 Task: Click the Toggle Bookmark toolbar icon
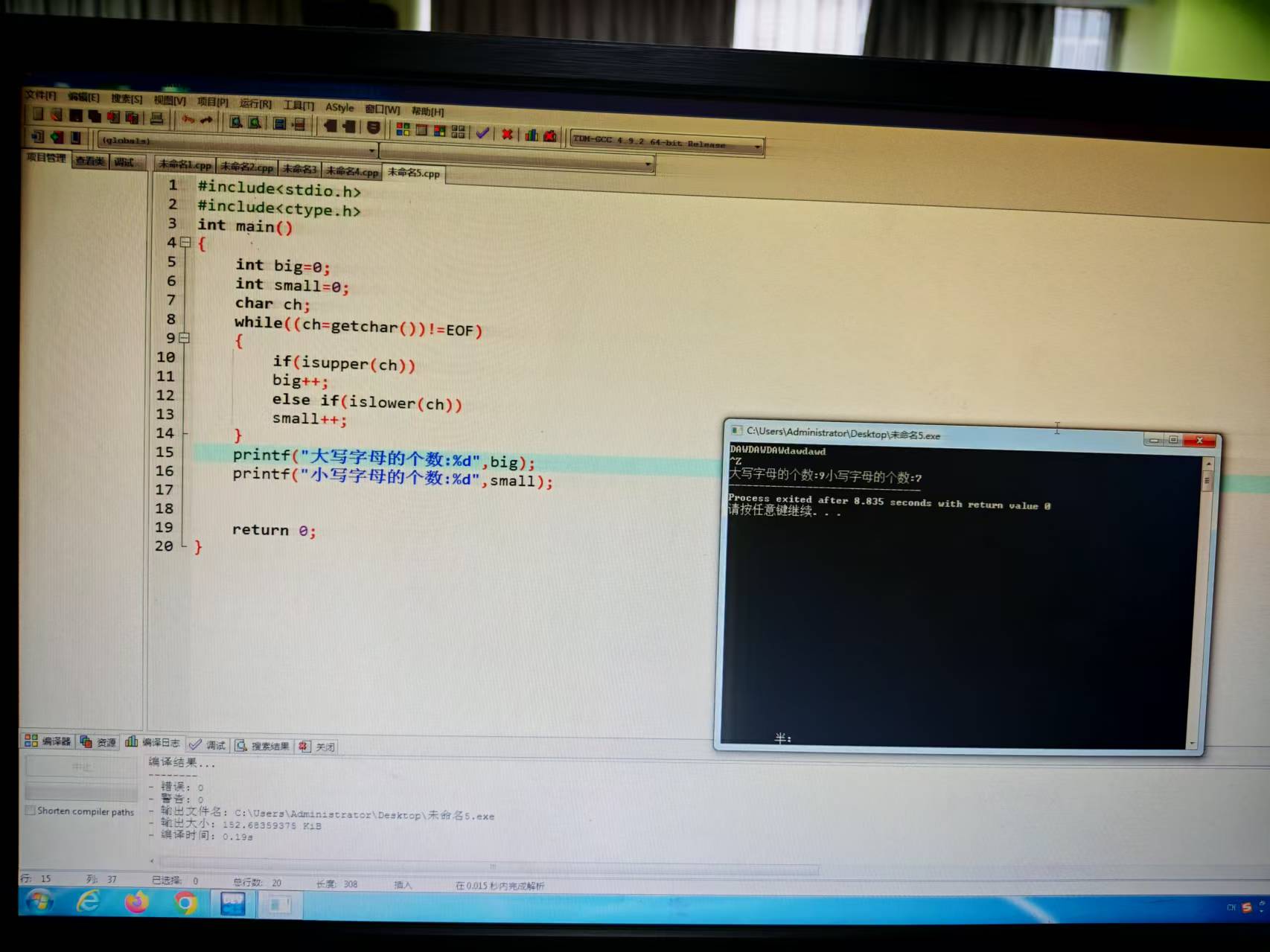tap(57, 137)
